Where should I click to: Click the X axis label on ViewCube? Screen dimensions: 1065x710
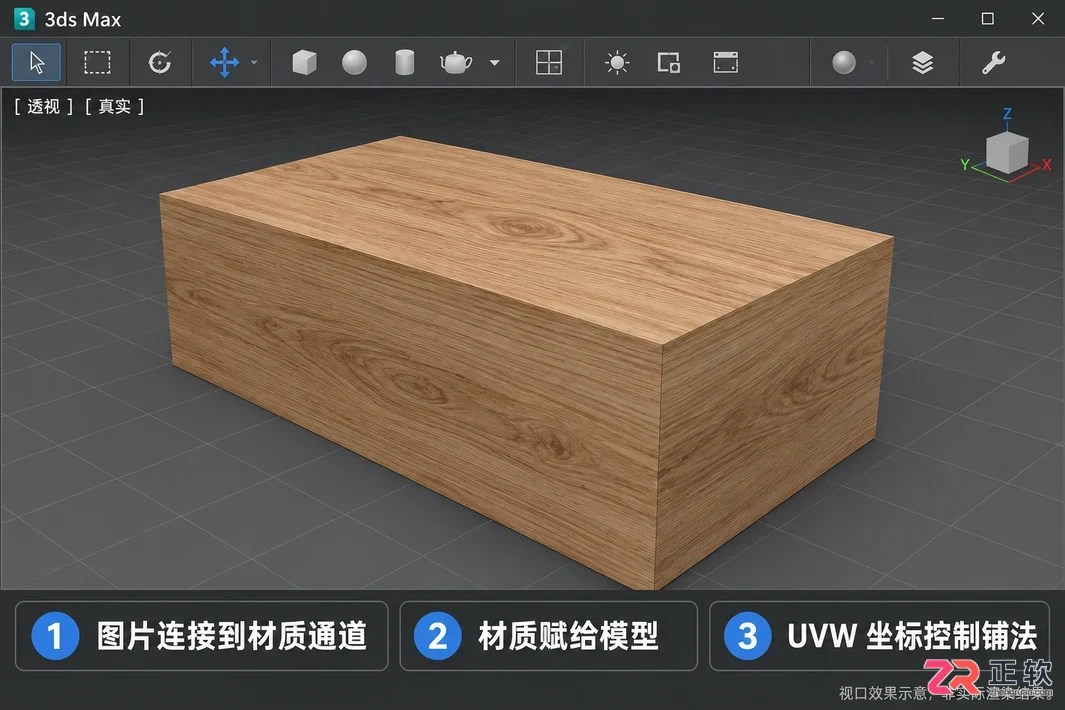[x=1047, y=164]
